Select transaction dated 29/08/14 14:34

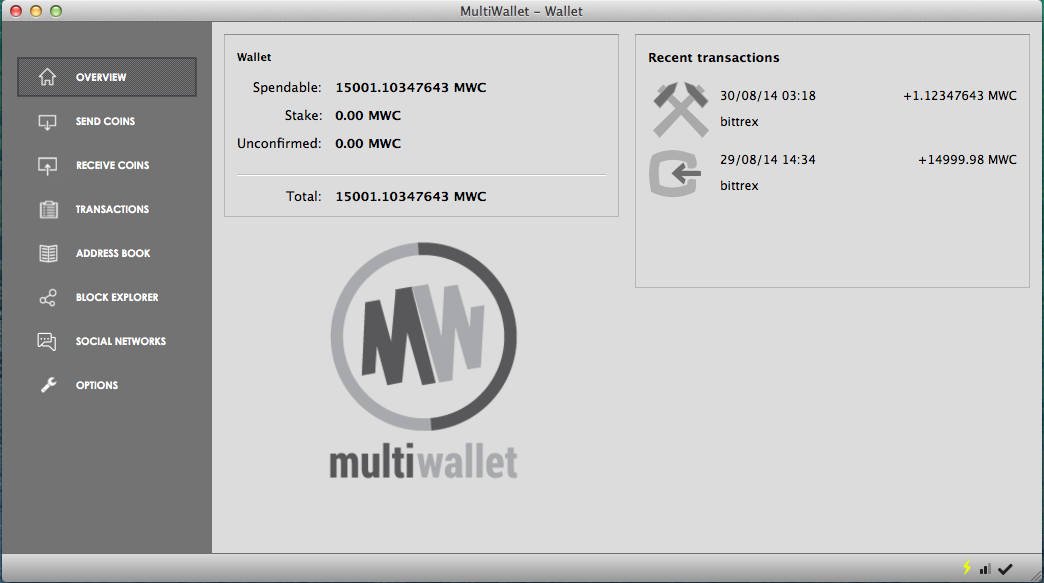pyautogui.click(x=768, y=160)
